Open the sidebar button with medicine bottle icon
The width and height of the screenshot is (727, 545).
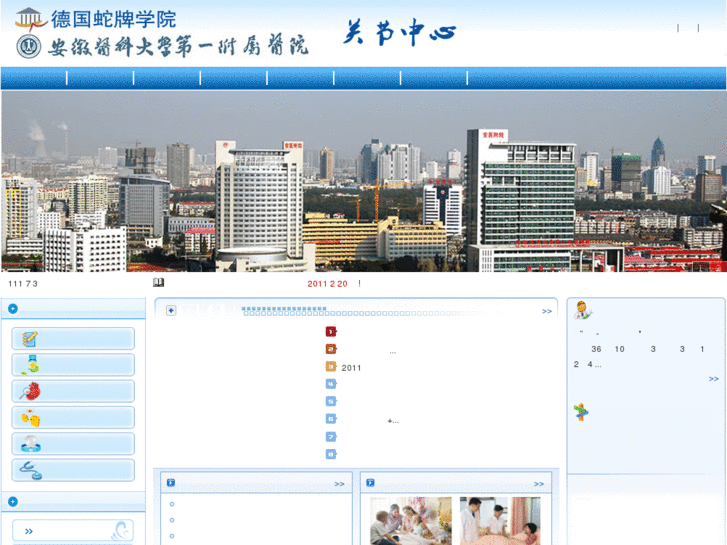(x=73, y=365)
